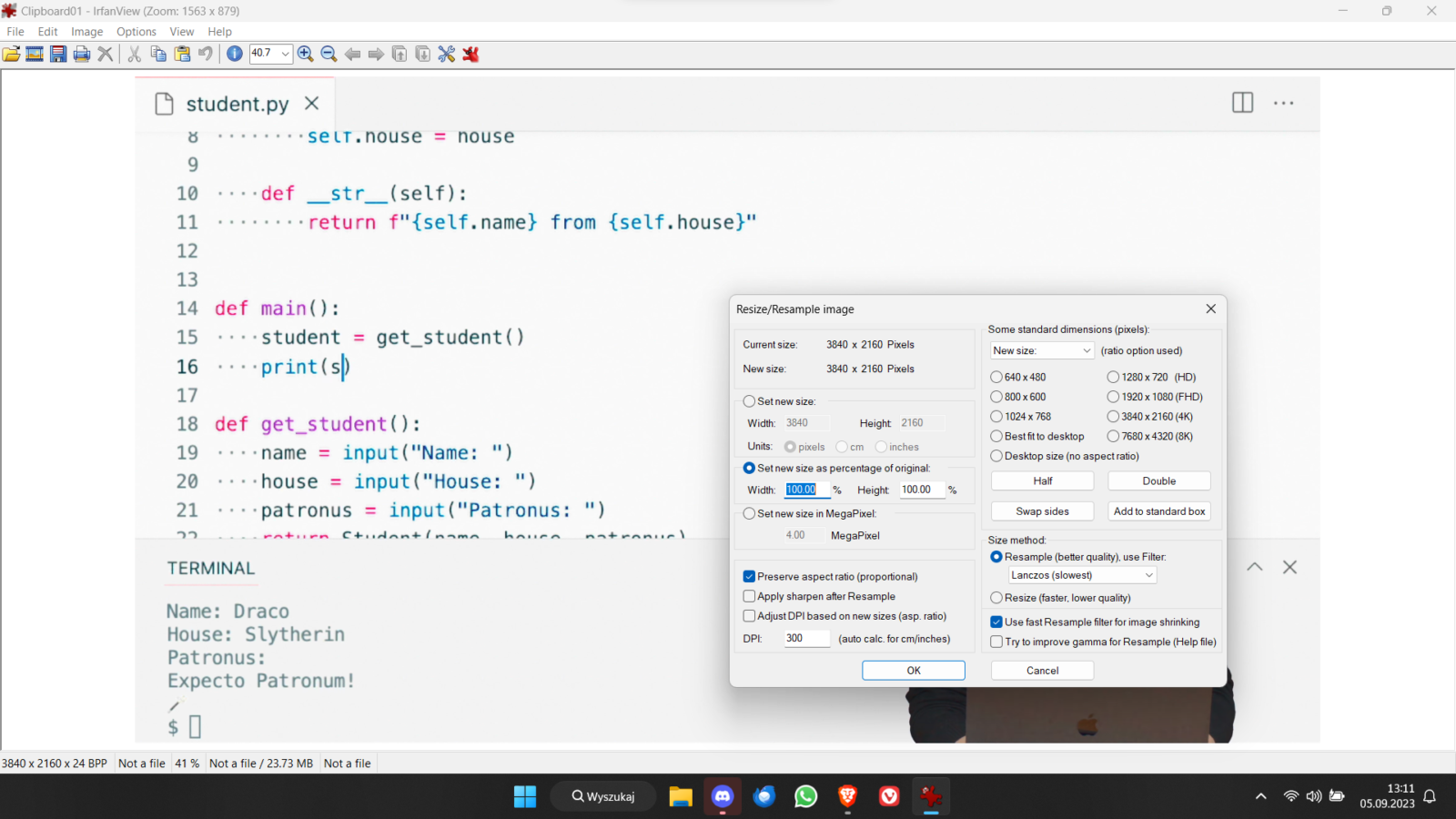This screenshot has width=1456, height=819.
Task: Click the Open file folder icon
Action: point(11,55)
